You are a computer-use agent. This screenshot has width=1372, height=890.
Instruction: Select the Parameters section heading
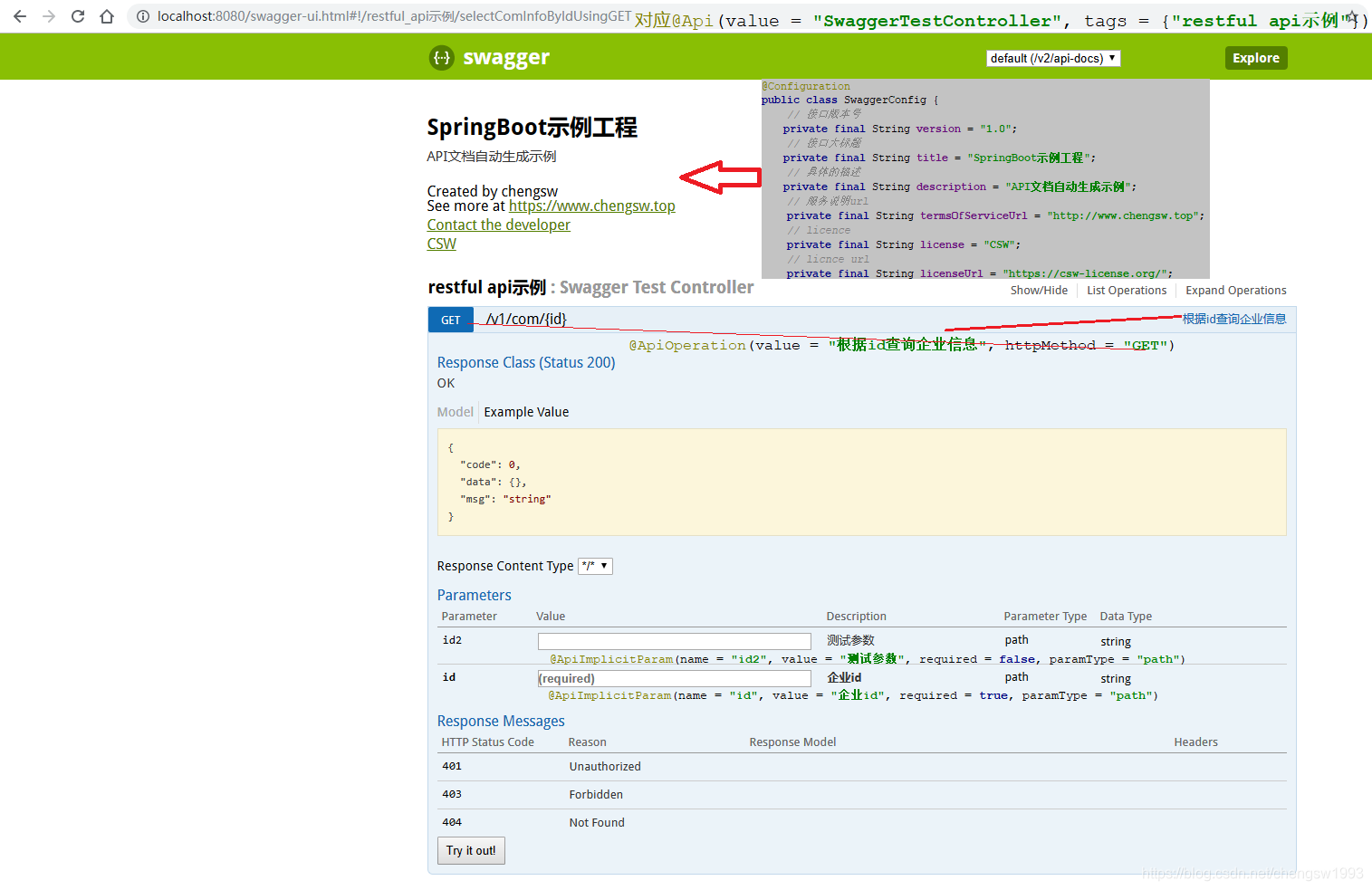[475, 596]
